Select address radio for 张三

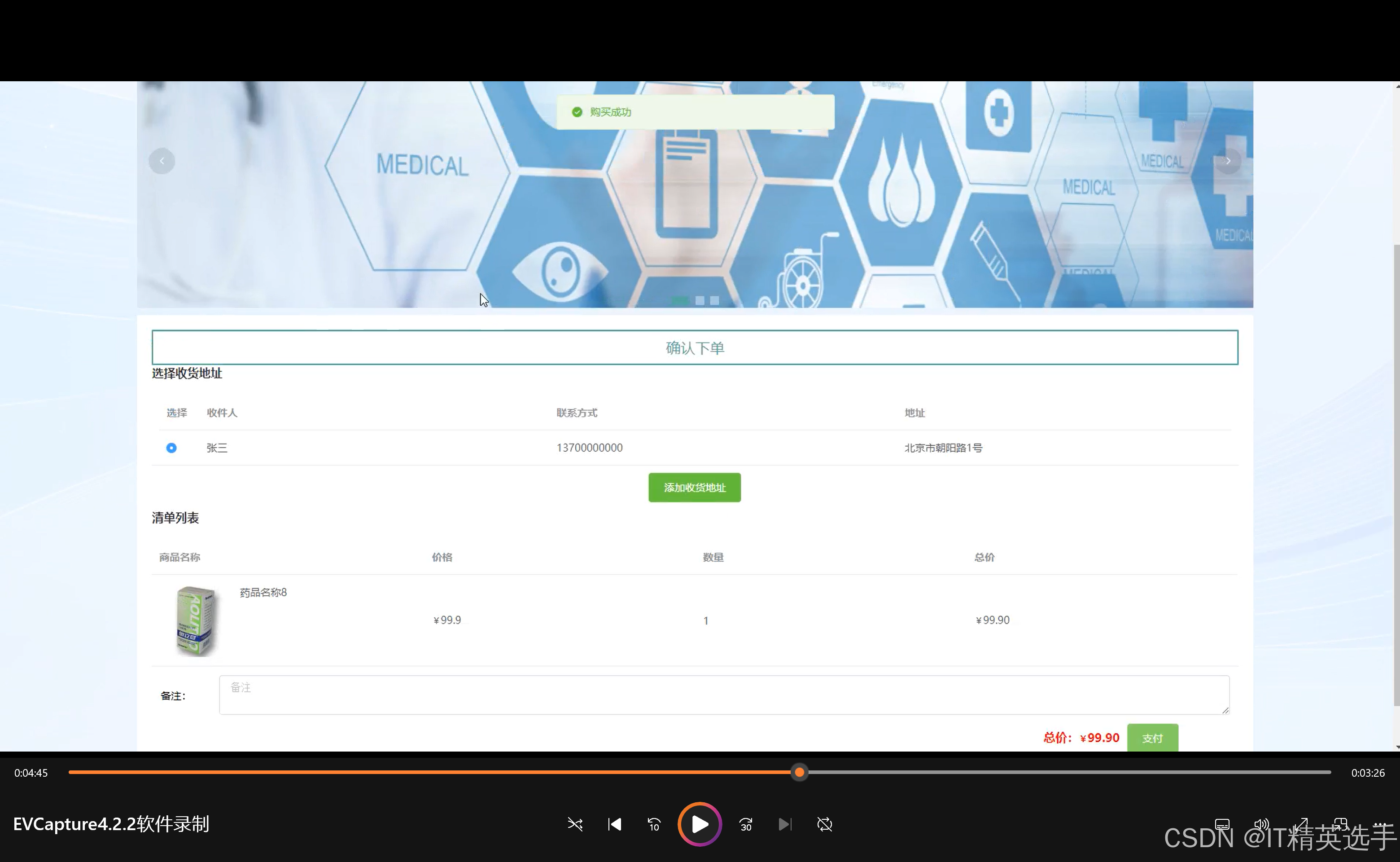tap(171, 448)
